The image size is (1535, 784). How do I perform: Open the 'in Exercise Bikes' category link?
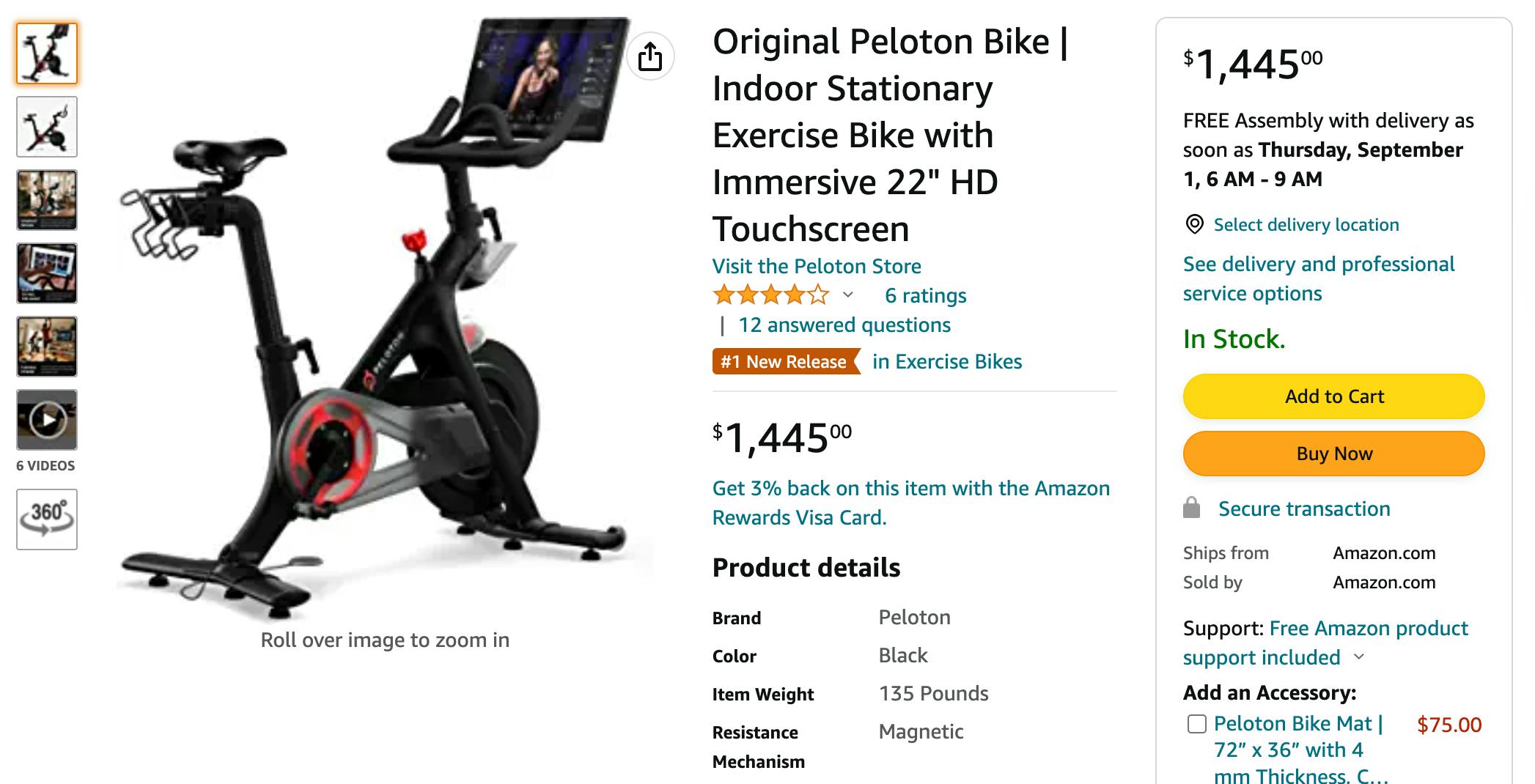tap(946, 361)
